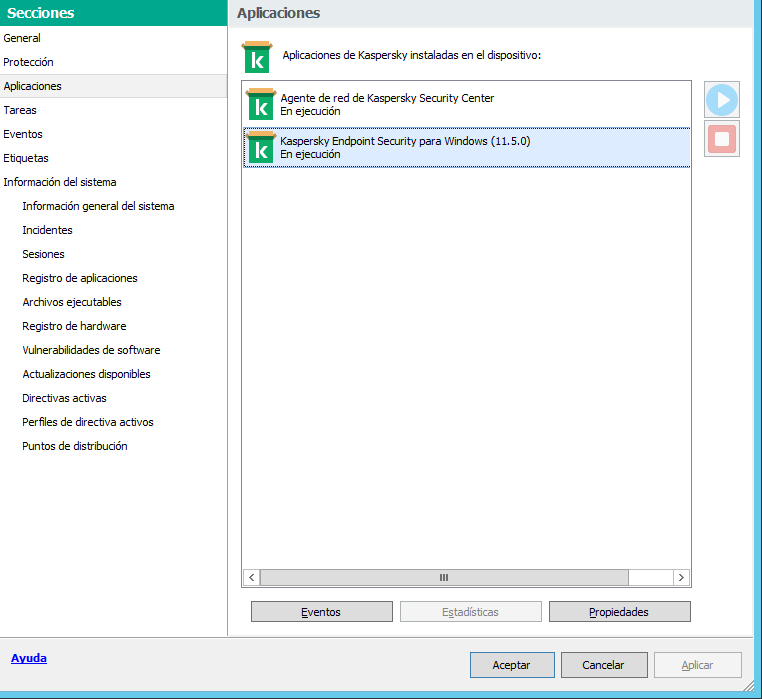Viewport: 762px width, 699px height.
Task: Click Kaspersky icon beside Agente de red row
Action: (261, 104)
